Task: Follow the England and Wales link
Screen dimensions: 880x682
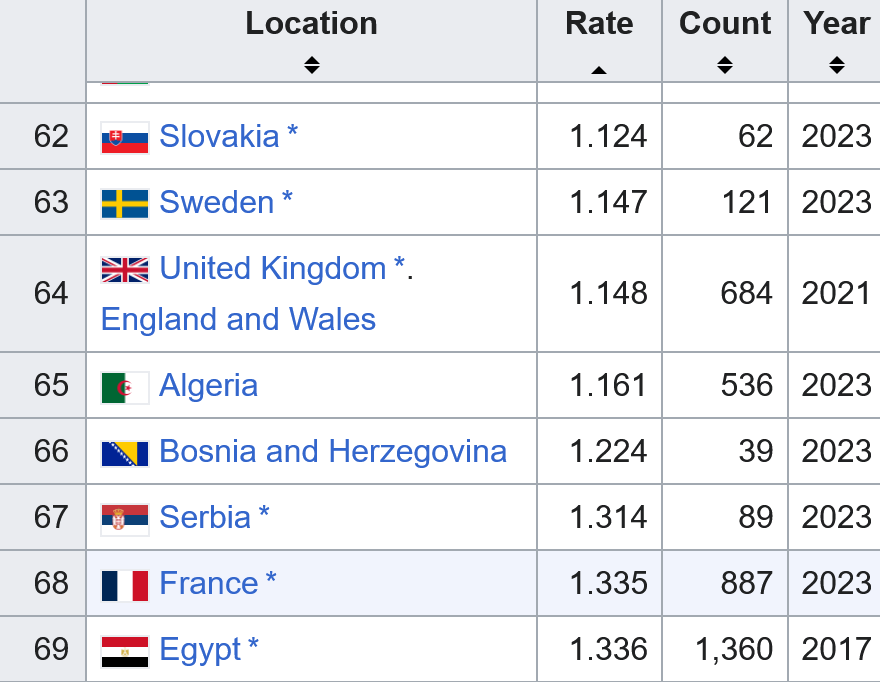Action: point(238,319)
